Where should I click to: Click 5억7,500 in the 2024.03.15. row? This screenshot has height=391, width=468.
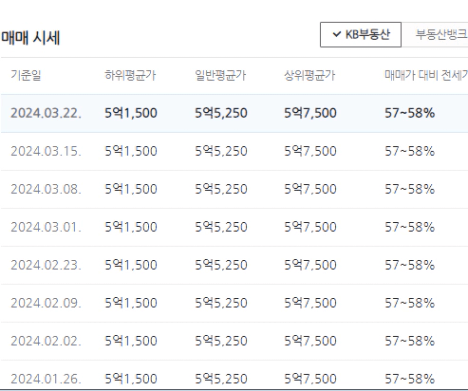click(310, 151)
